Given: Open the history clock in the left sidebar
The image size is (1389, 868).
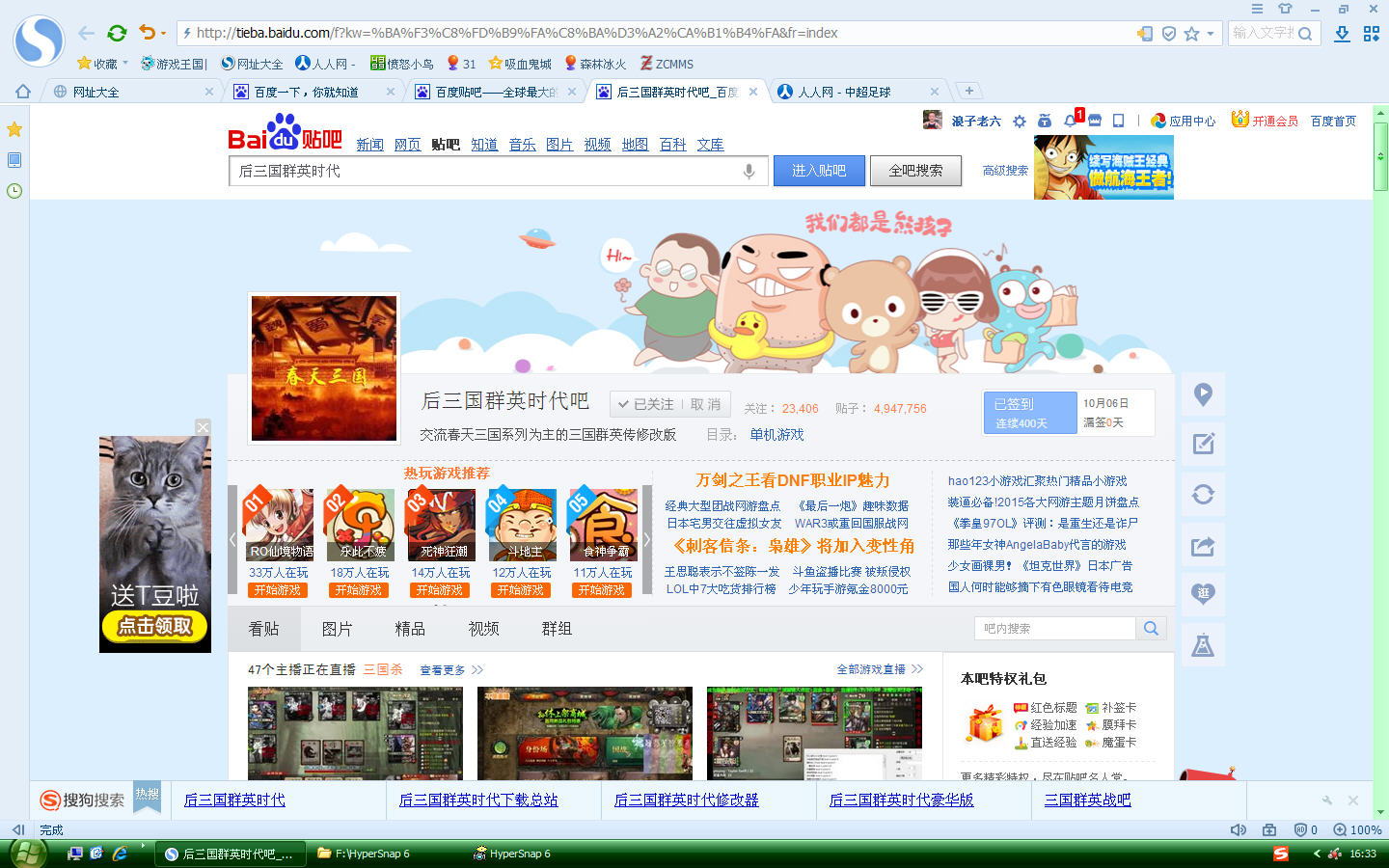Looking at the screenshot, I should (x=14, y=191).
